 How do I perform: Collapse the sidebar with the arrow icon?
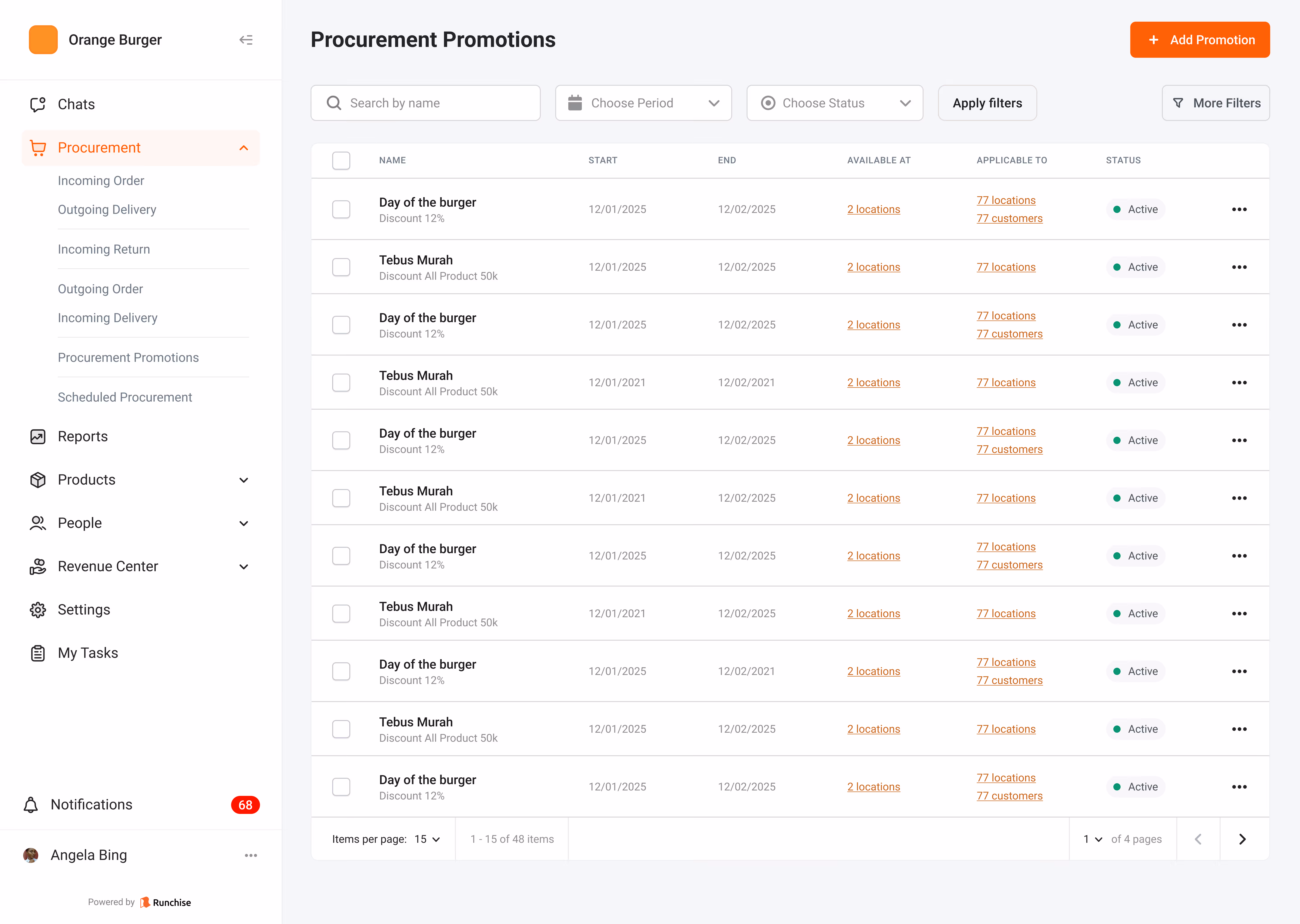pyautogui.click(x=246, y=40)
